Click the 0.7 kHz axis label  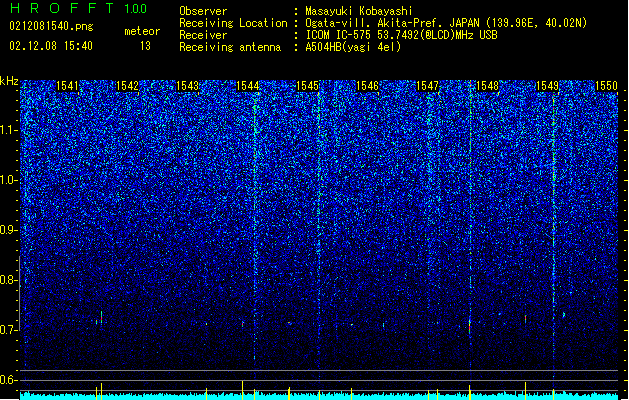[x=8, y=330]
